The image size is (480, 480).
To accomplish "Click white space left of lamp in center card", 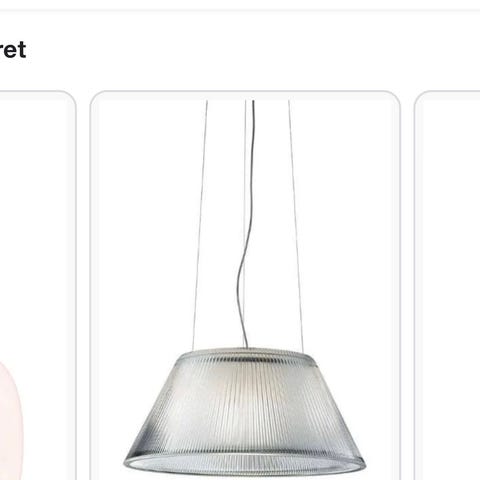I will (143, 233).
